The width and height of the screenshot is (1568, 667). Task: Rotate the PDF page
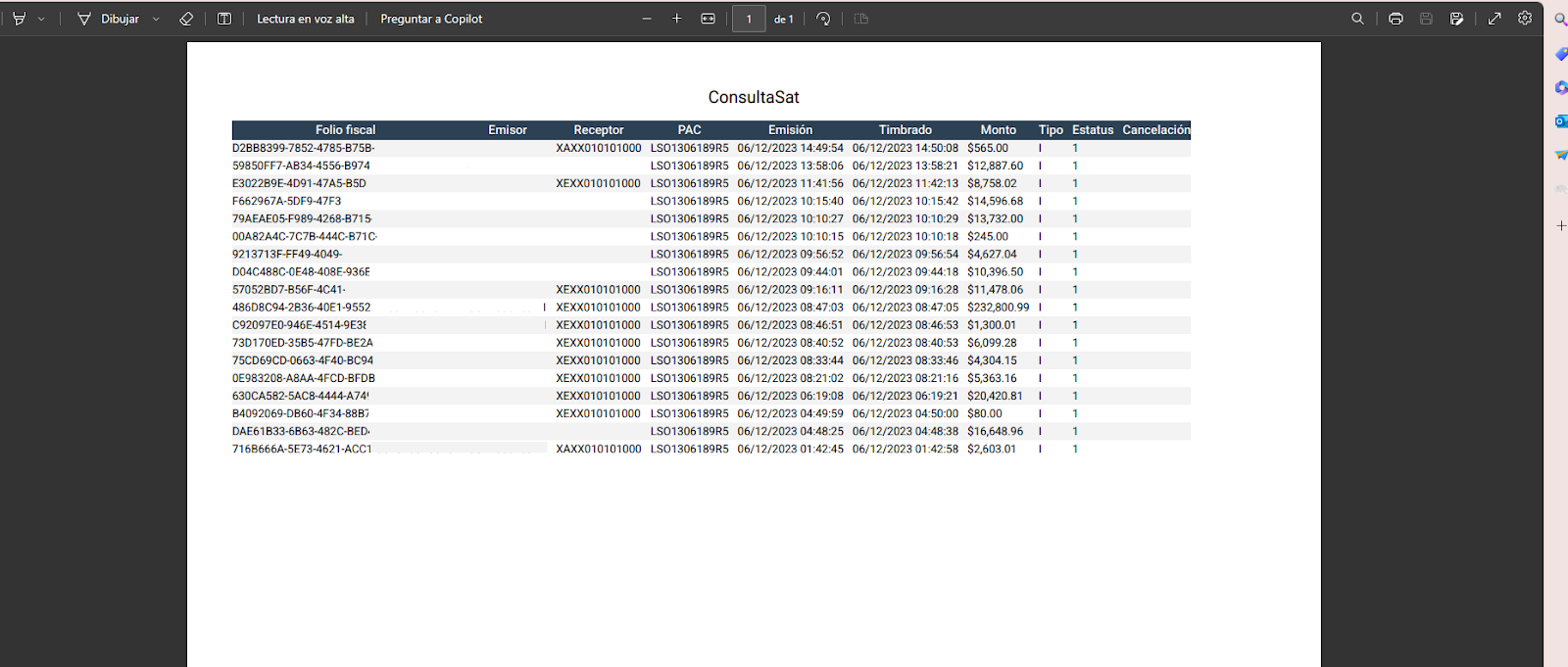(823, 19)
